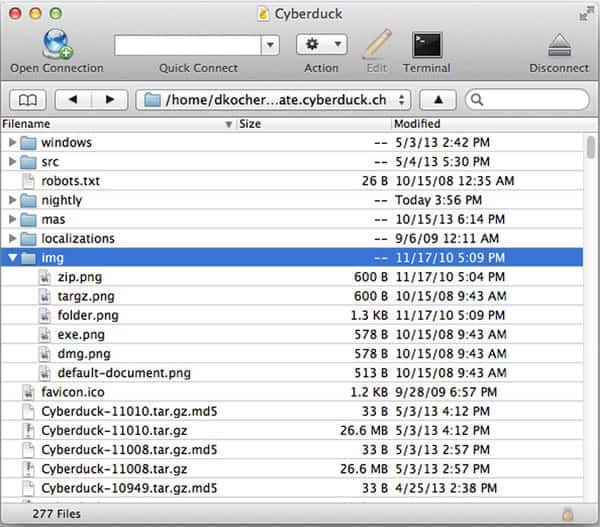Sort by the Size column header
Viewport: 600px width, 527px height.
pyautogui.click(x=314, y=124)
